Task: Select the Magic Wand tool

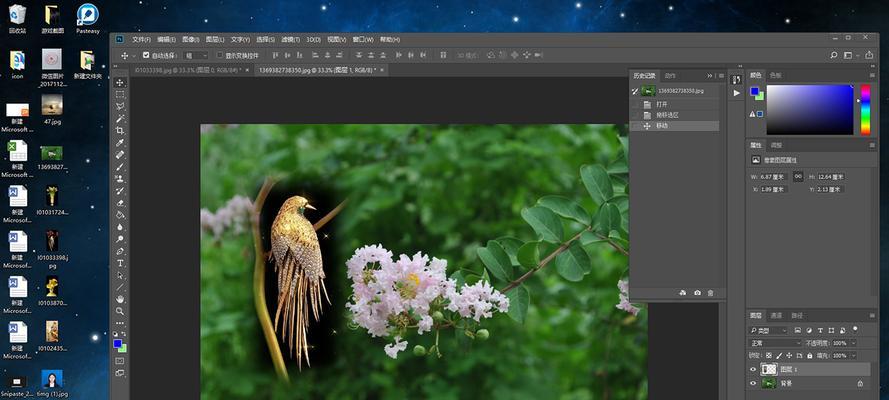Action: point(120,118)
